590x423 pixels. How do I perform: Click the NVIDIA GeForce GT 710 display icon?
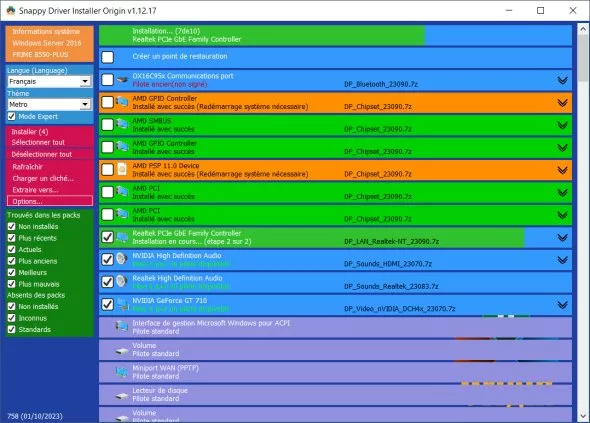123,304
